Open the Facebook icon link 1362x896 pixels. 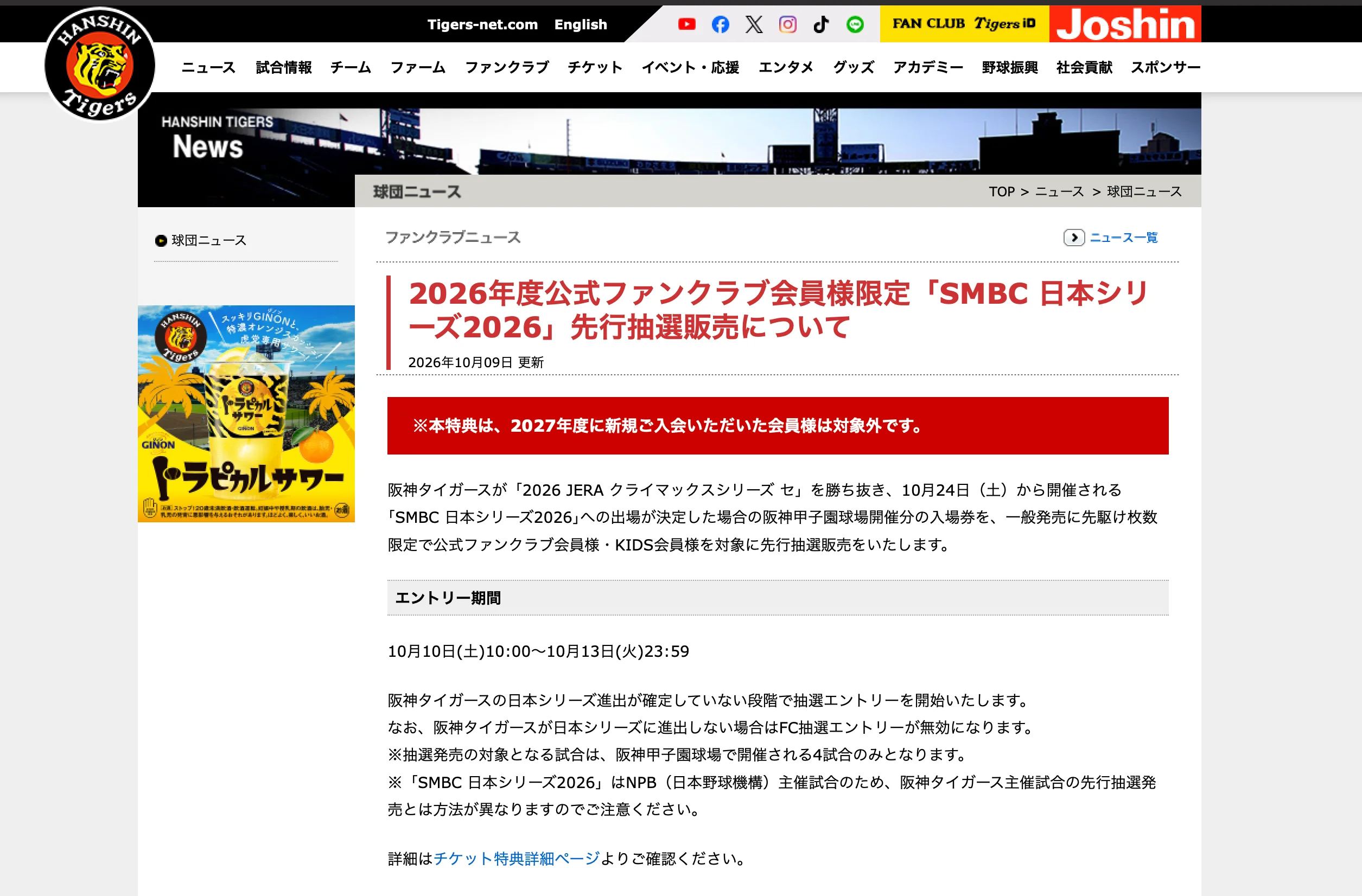pos(720,24)
